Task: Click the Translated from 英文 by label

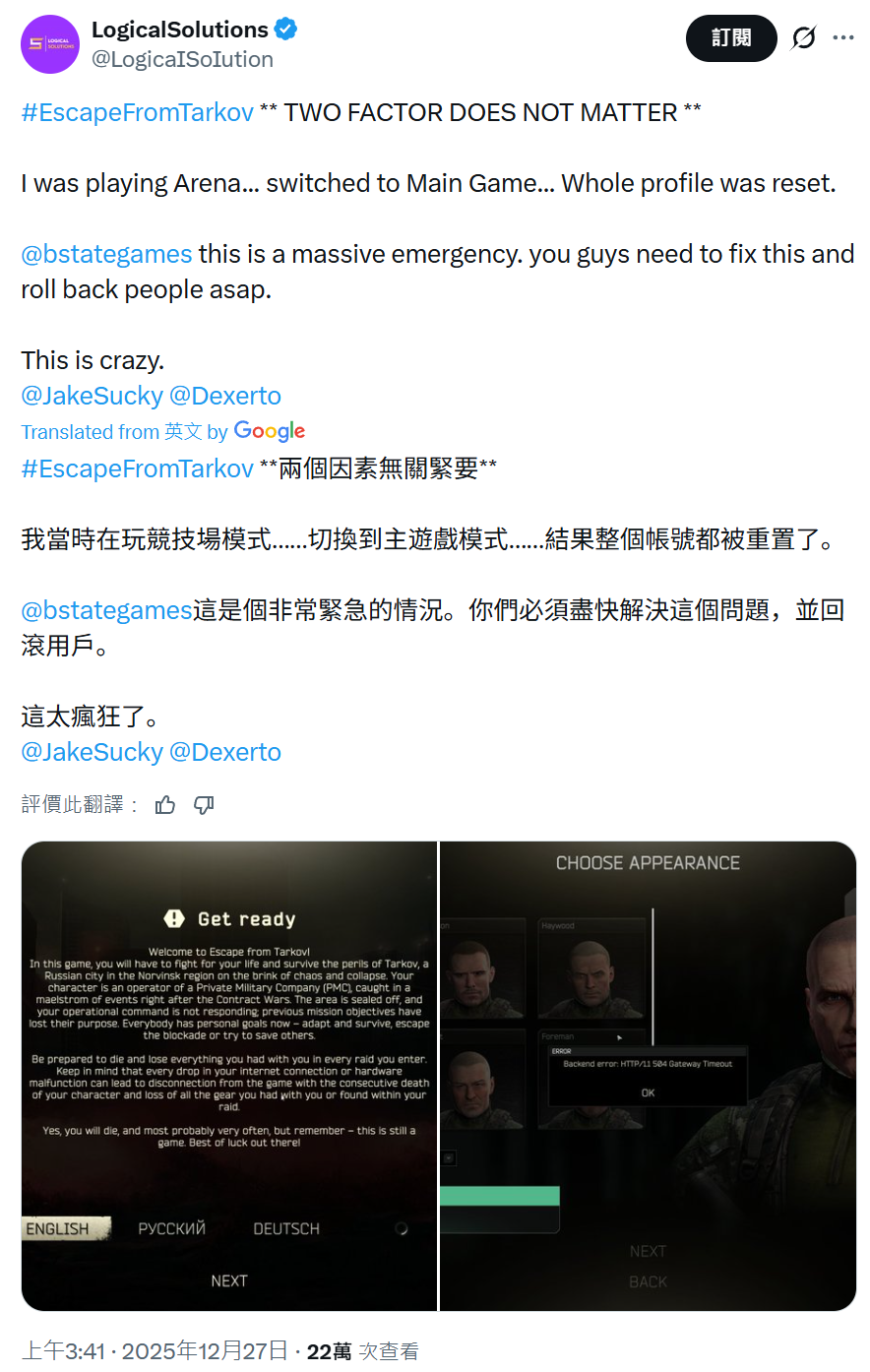Action: (125, 431)
